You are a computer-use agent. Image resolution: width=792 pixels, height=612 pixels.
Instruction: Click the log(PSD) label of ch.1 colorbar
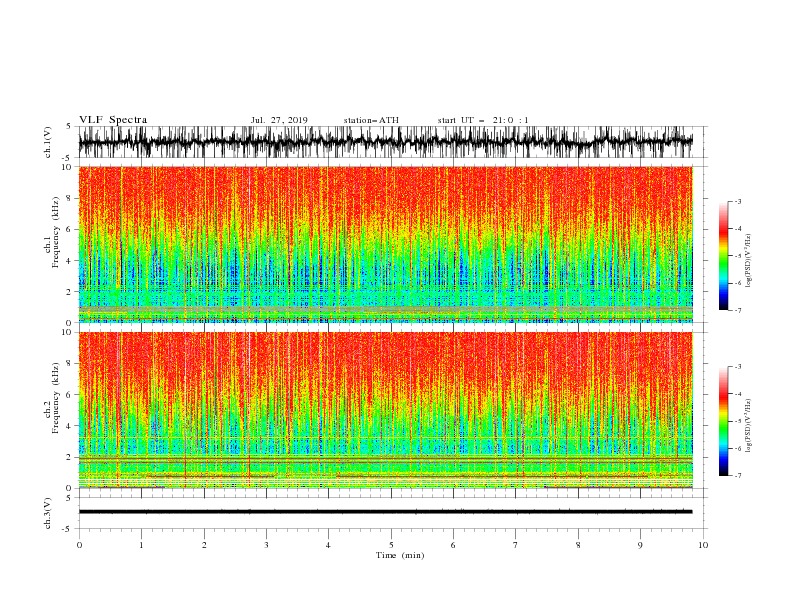tap(749, 261)
